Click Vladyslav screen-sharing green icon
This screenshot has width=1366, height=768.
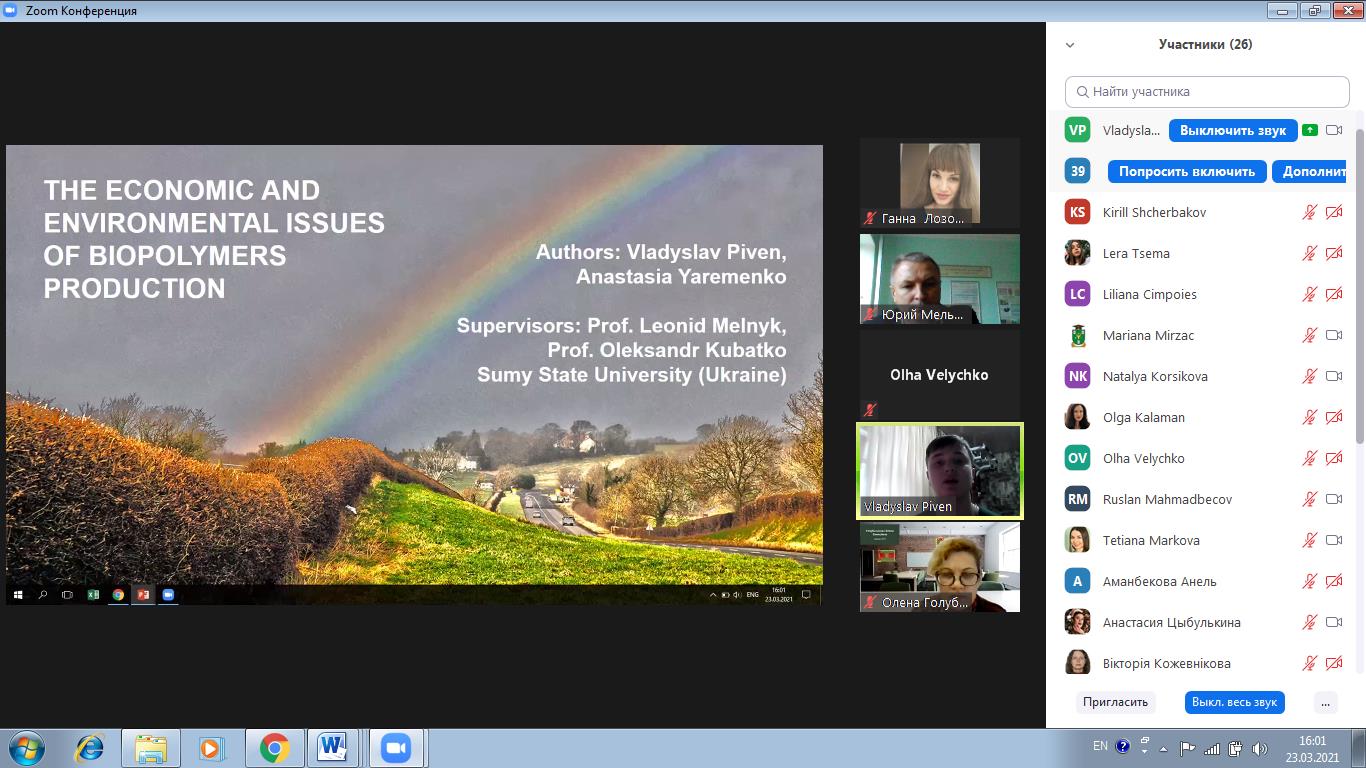1310,130
